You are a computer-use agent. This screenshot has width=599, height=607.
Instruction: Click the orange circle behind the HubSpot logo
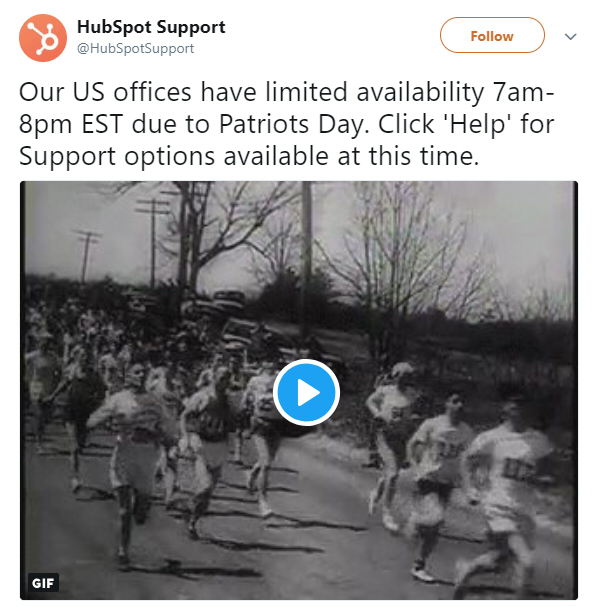(43, 38)
